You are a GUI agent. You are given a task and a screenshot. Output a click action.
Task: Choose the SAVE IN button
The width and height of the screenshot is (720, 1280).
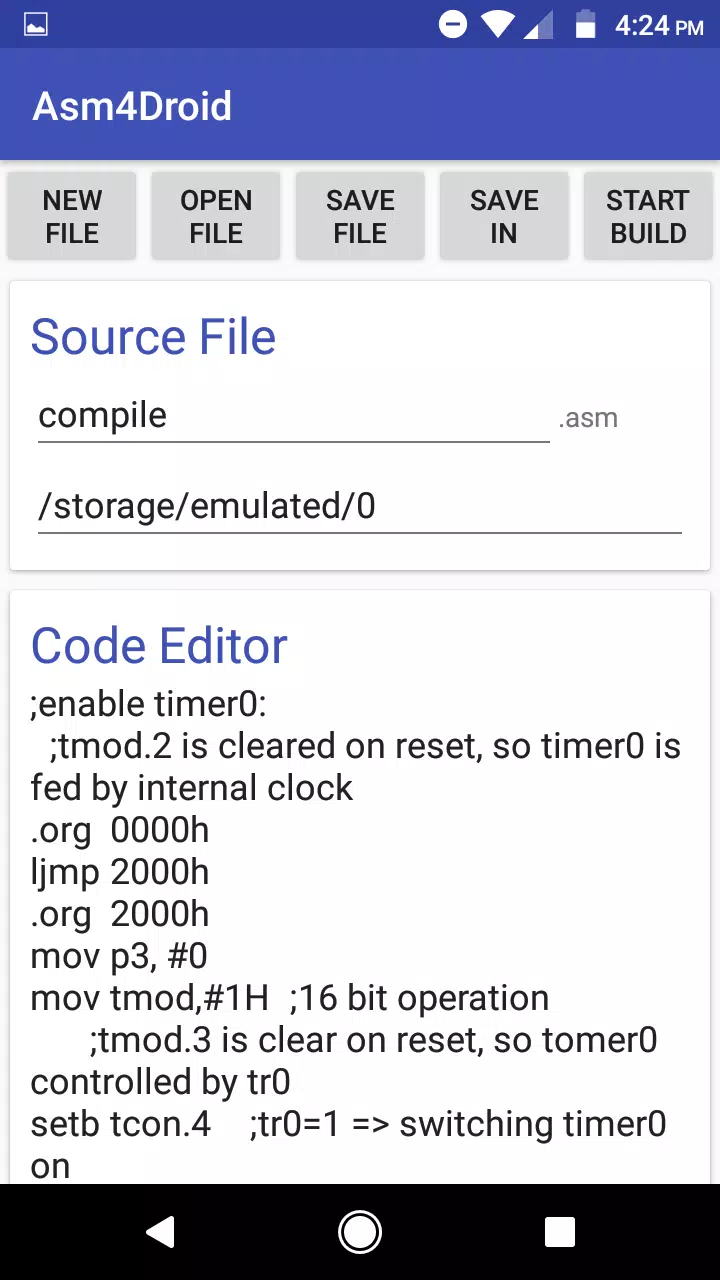coord(504,216)
